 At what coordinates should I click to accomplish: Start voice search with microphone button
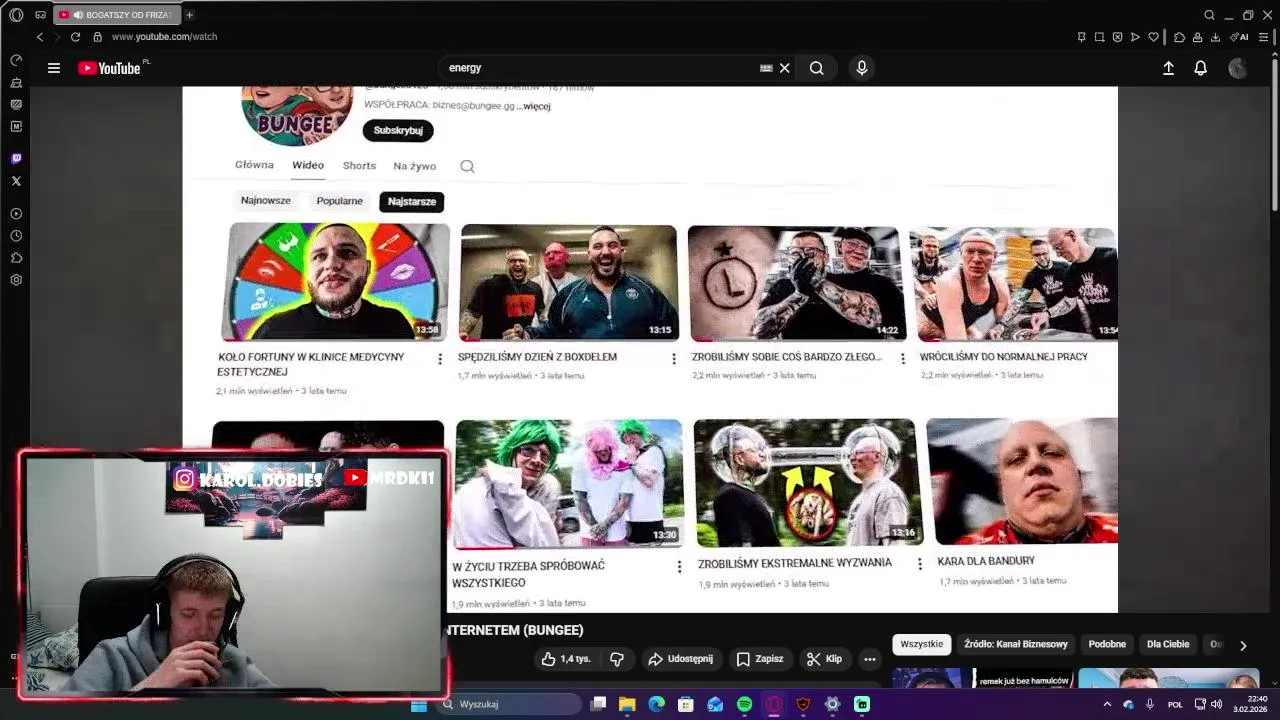point(862,68)
